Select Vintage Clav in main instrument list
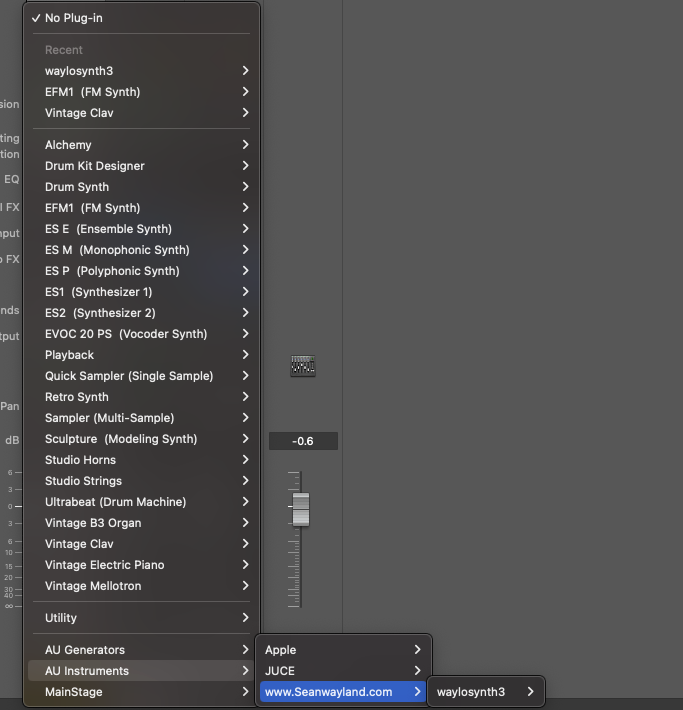This screenshot has height=710, width=683. pos(141,544)
